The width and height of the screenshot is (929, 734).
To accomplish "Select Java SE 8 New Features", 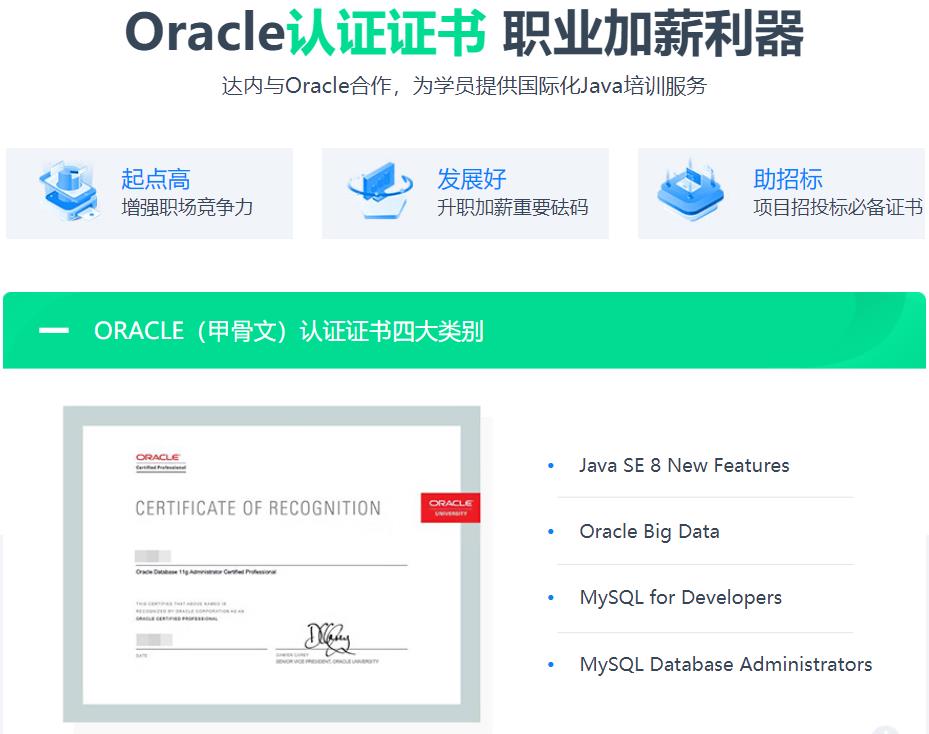I will 684,465.
